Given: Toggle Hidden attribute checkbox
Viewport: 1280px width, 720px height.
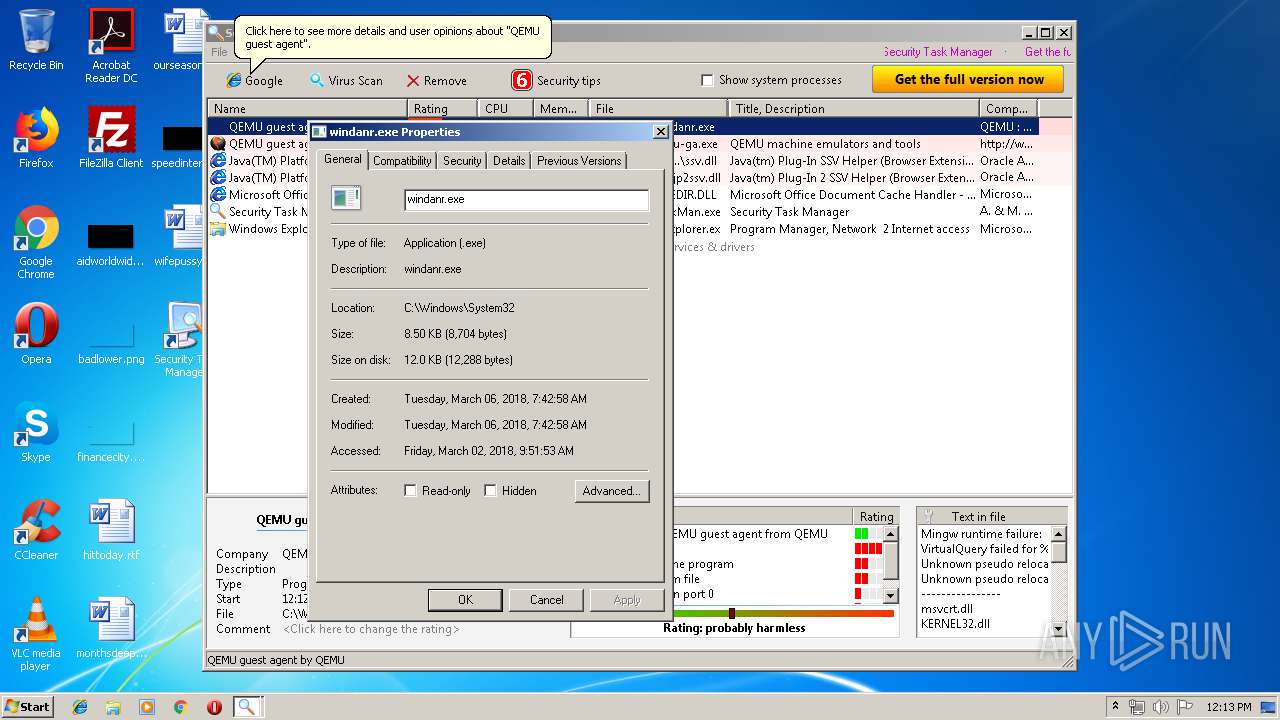Looking at the screenshot, I should click(490, 491).
